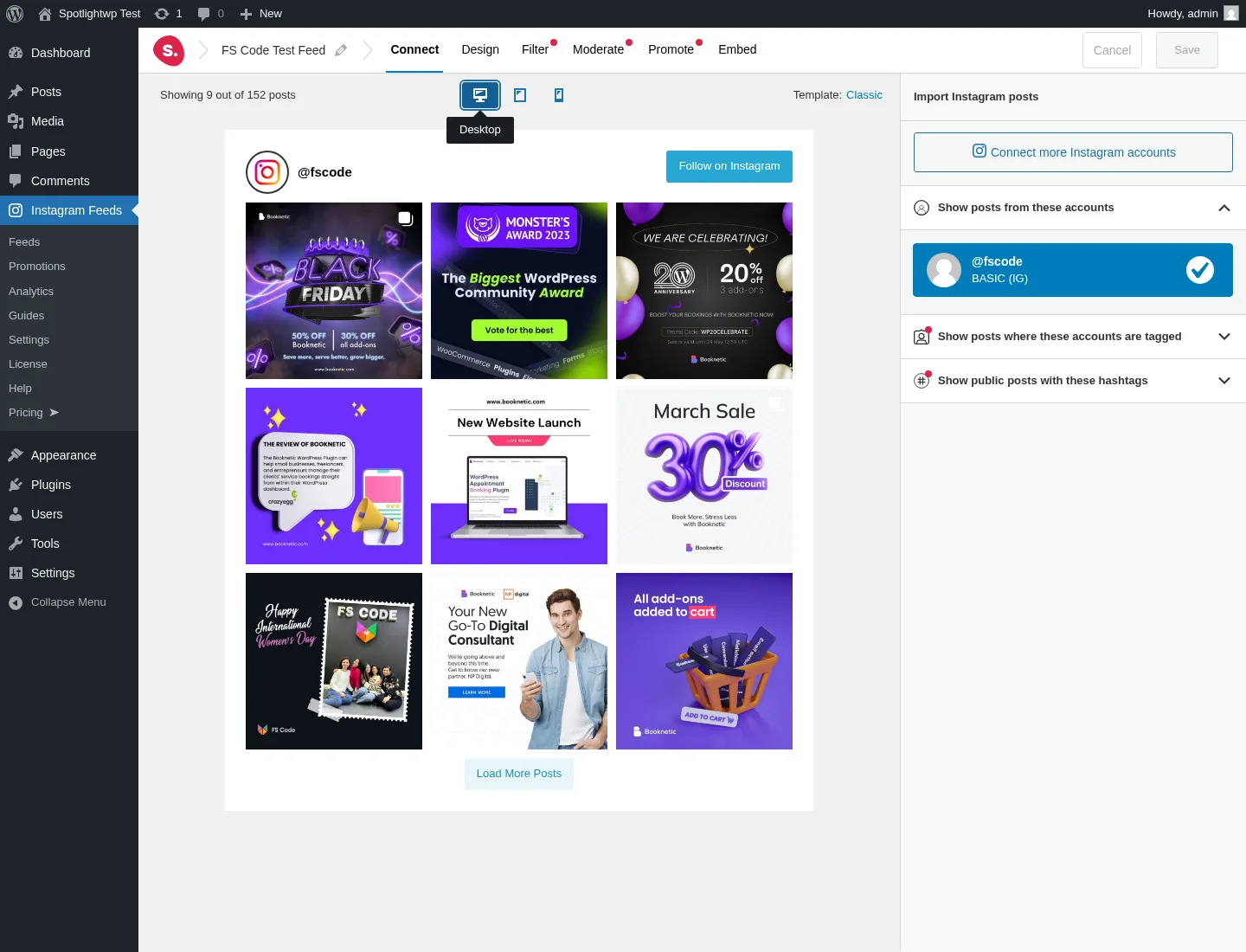Image resolution: width=1246 pixels, height=952 pixels.
Task: Open the March Sale 30% post
Action: tap(704, 476)
